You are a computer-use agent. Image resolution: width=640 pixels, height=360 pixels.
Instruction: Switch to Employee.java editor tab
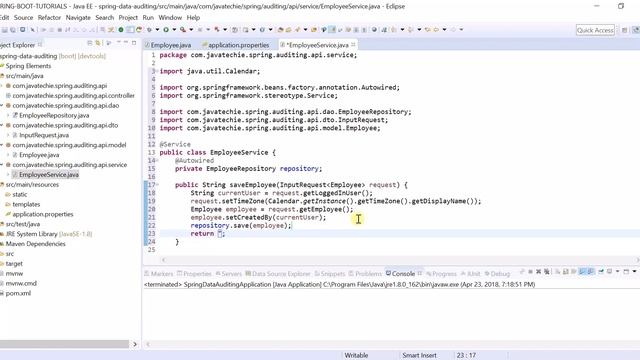pyautogui.click(x=168, y=45)
